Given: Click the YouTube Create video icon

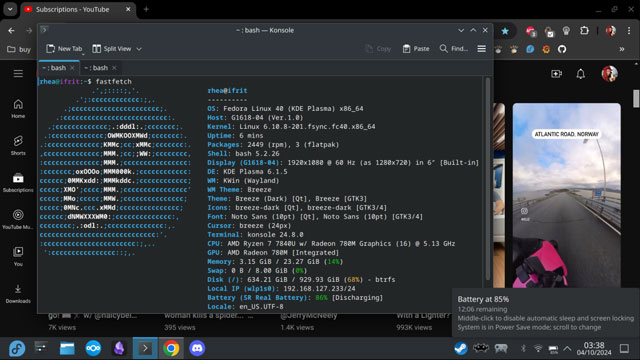Looking at the screenshot, I should 556,74.
